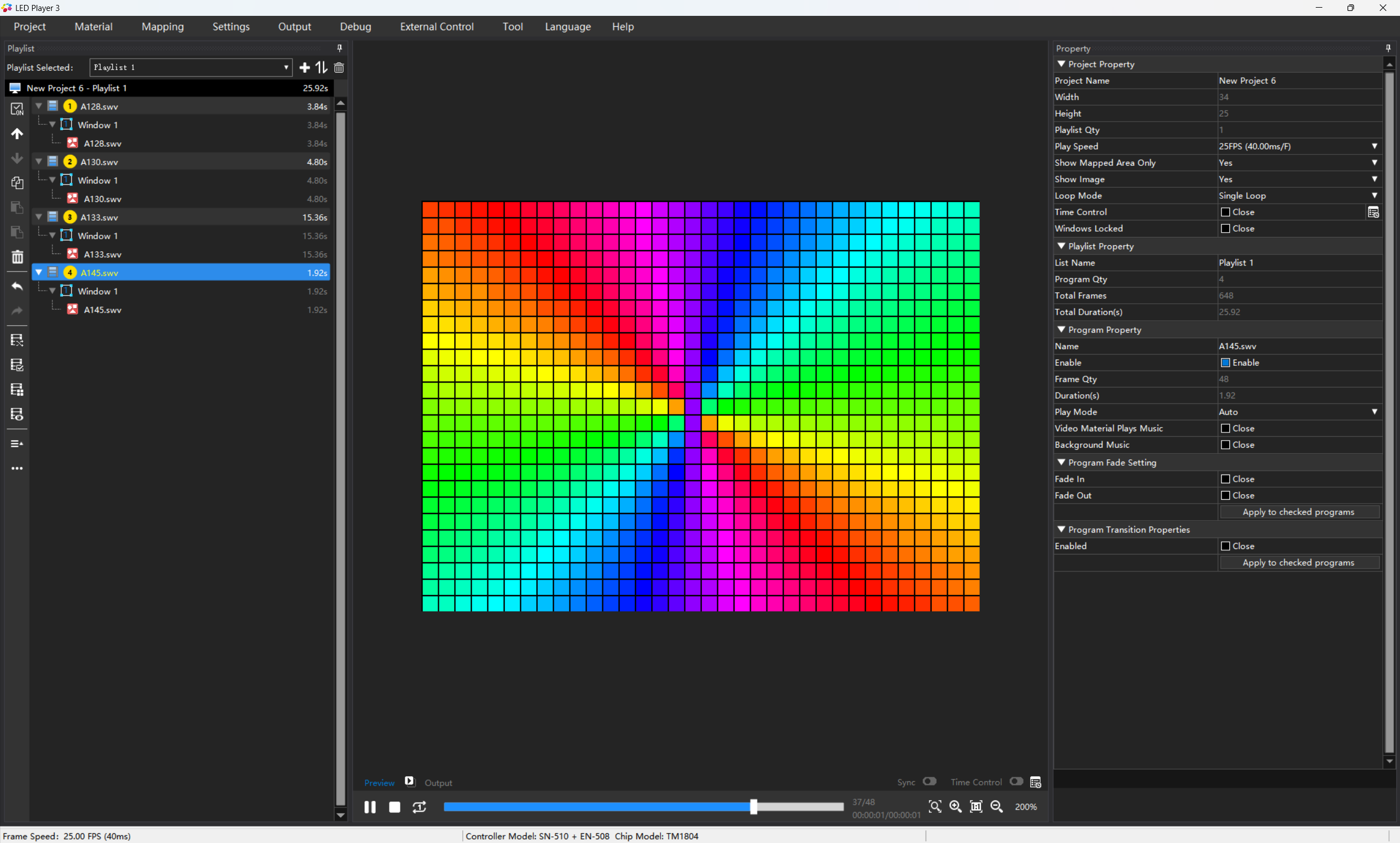This screenshot has width=1400, height=843.
Task: Click the shuffle programs film icon
Action: coord(17,340)
